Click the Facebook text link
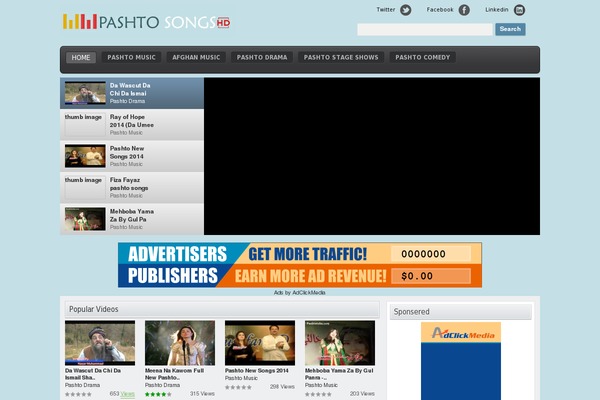The image size is (600, 400). (440, 10)
